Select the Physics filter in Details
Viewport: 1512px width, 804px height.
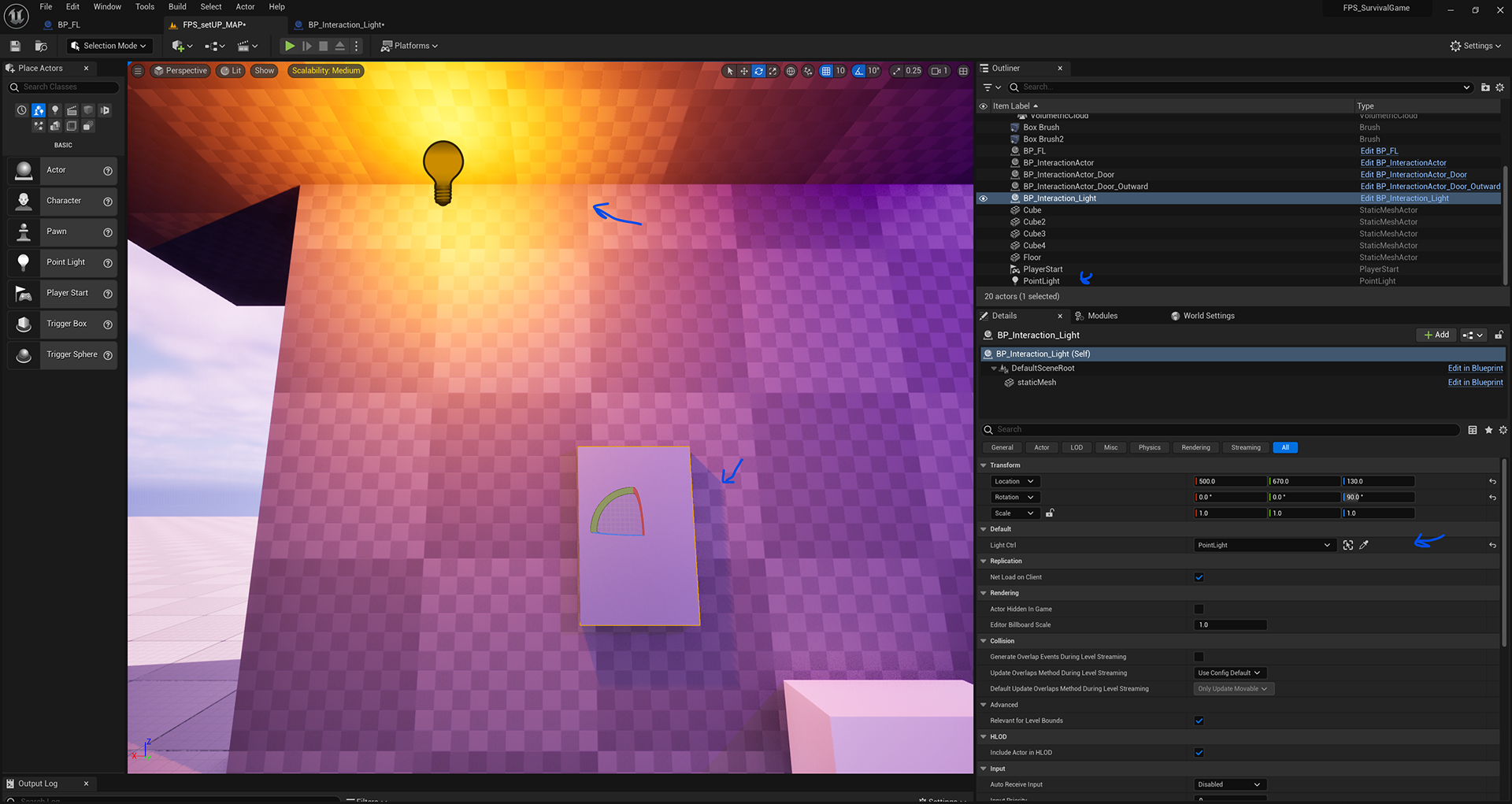point(1149,447)
